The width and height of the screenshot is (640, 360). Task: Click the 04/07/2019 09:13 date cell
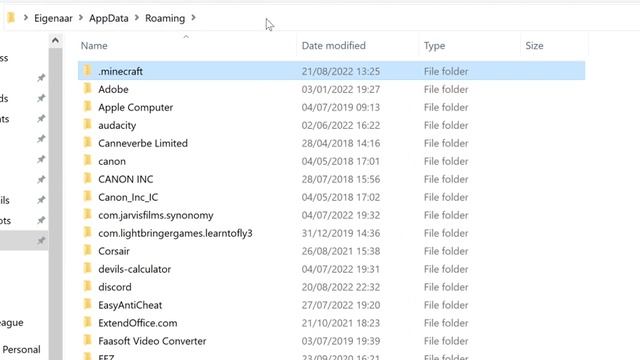click(x=341, y=107)
